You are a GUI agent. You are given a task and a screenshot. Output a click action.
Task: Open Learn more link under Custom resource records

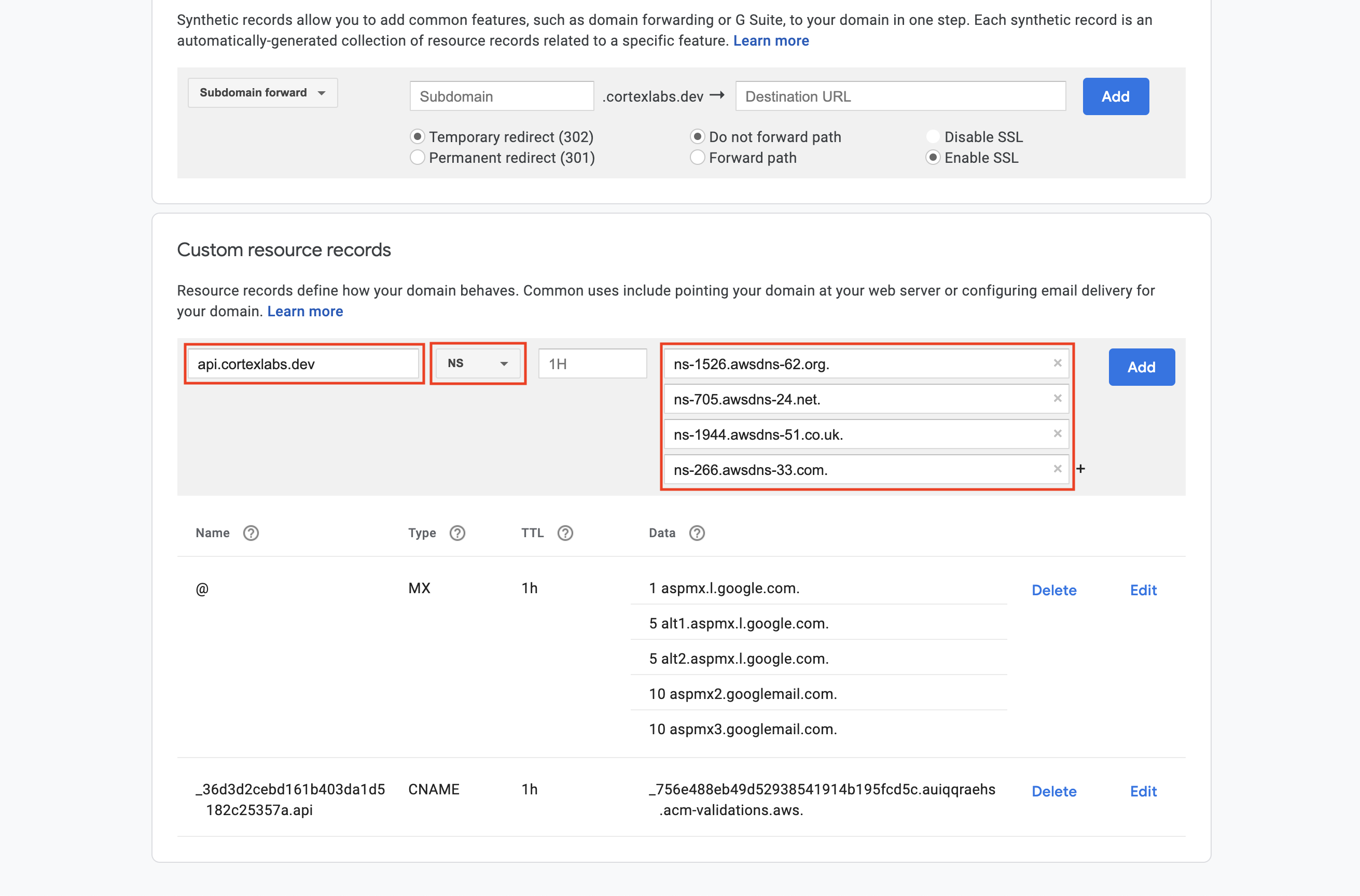304,312
